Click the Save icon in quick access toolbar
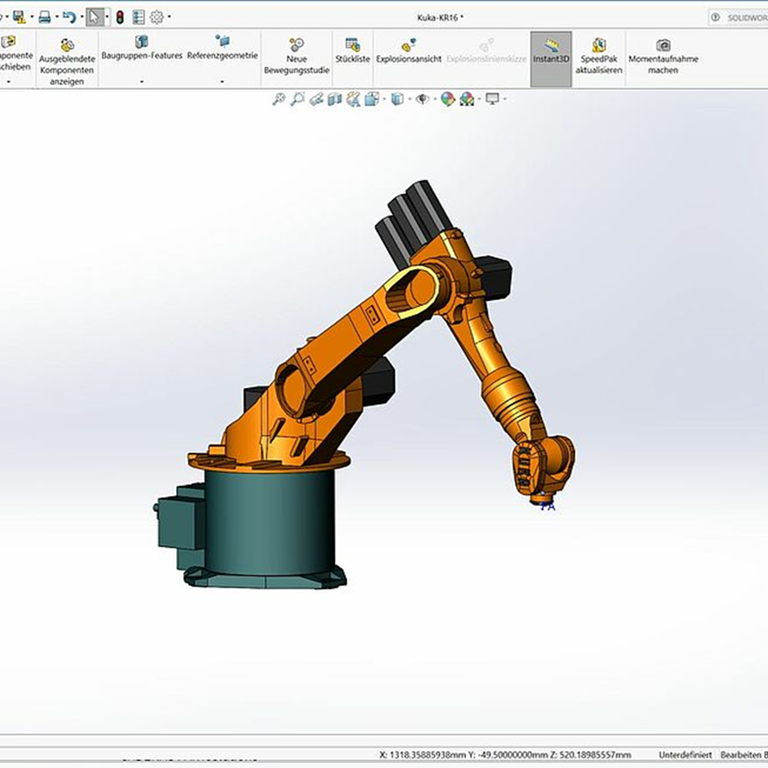The height and width of the screenshot is (768, 768). coord(19,17)
